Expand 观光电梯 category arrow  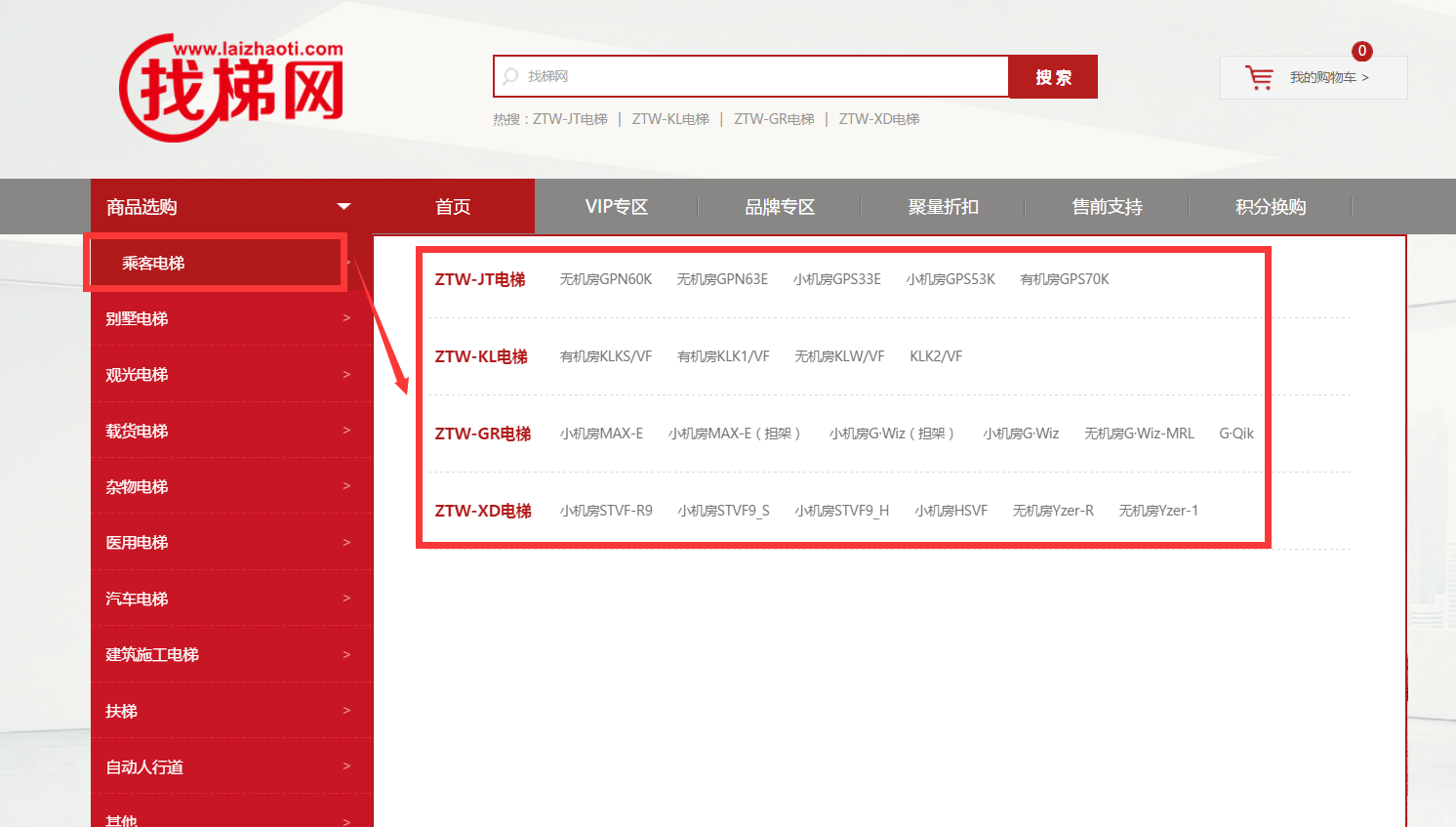(346, 374)
